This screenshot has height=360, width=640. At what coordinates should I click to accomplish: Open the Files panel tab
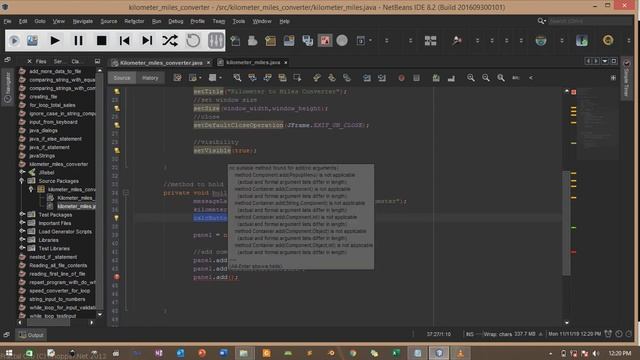pyautogui.click(x=41, y=61)
